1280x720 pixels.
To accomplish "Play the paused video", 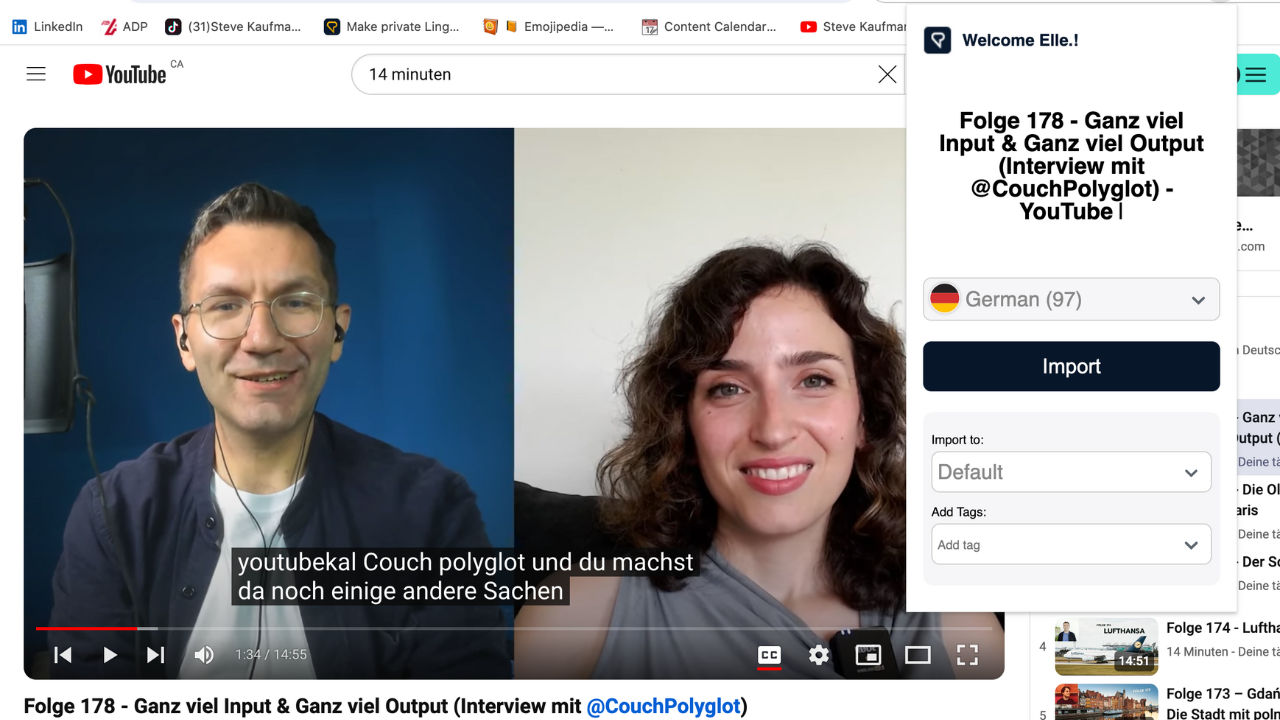I will click(x=110, y=655).
